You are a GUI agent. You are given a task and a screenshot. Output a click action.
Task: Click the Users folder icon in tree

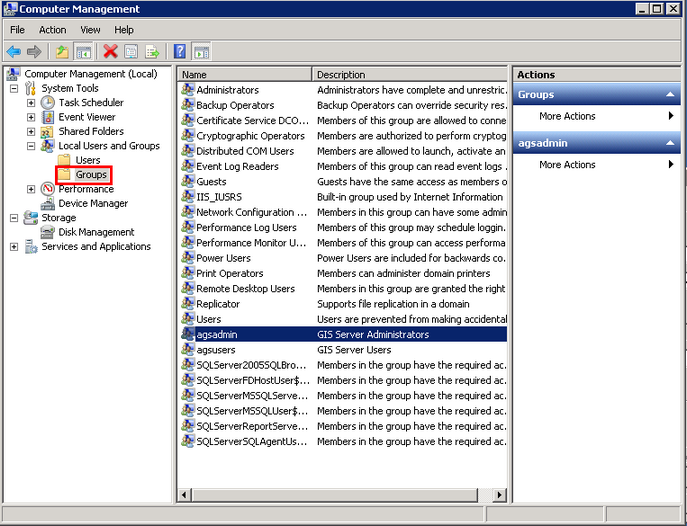pos(64,160)
